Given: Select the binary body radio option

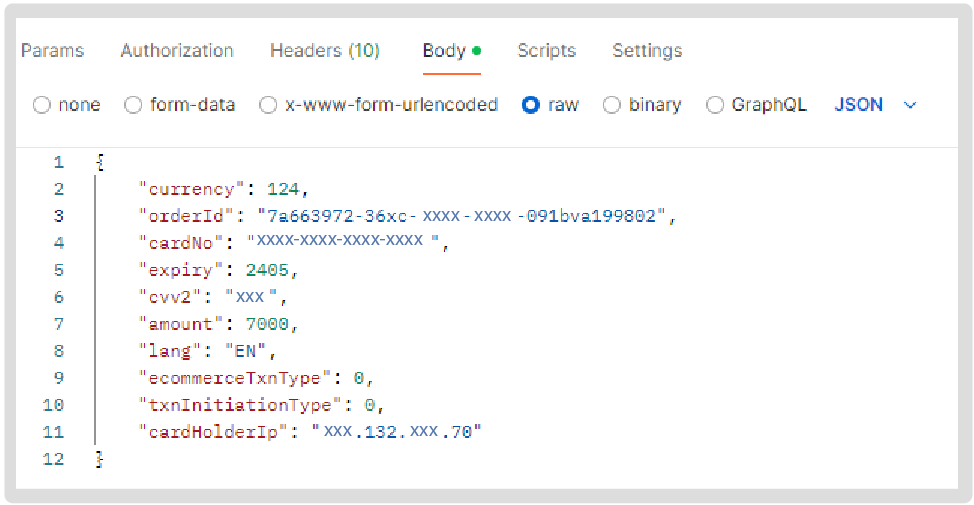Looking at the screenshot, I should point(612,105).
